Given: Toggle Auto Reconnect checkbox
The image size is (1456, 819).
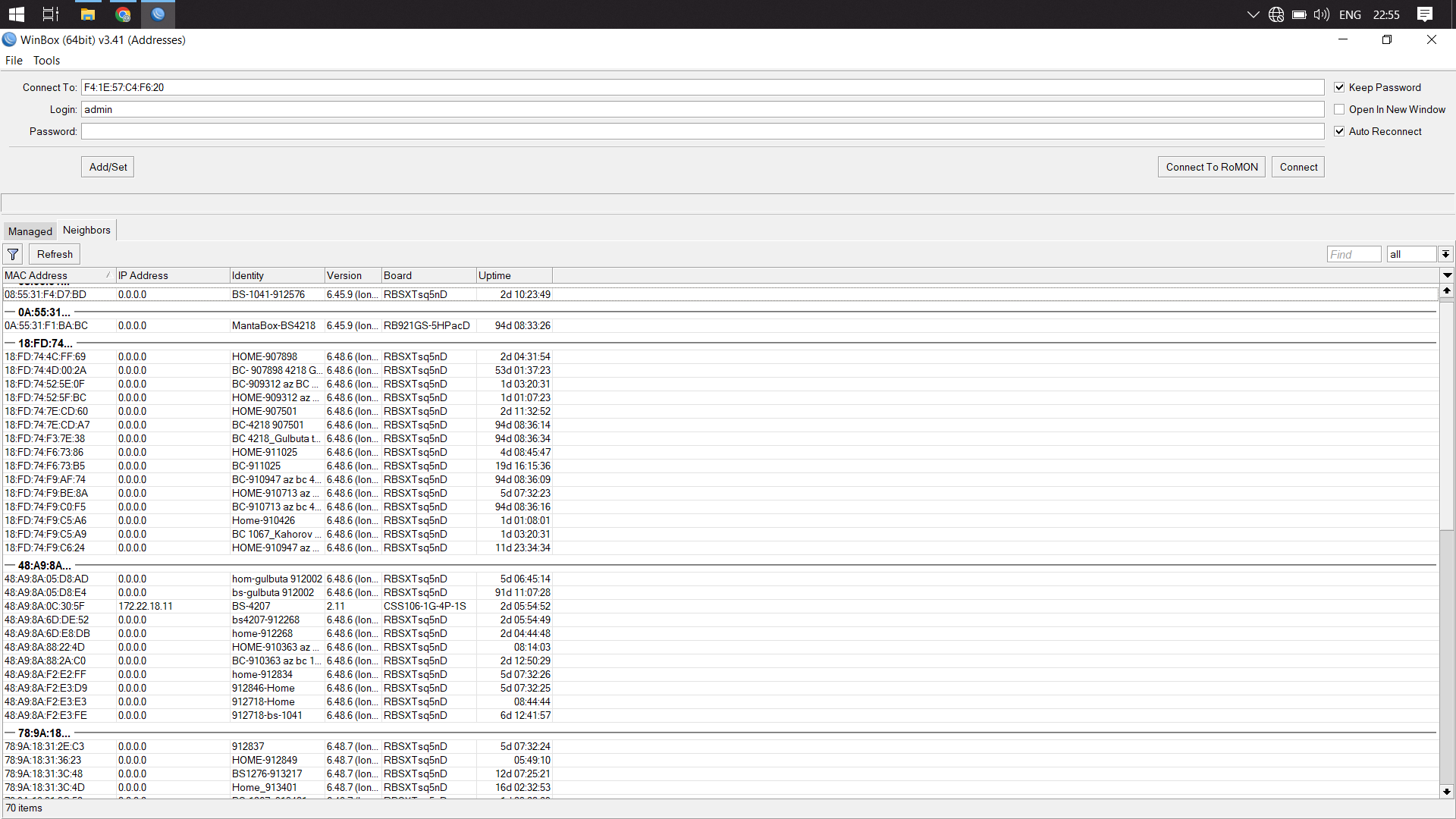Looking at the screenshot, I should 1339,131.
